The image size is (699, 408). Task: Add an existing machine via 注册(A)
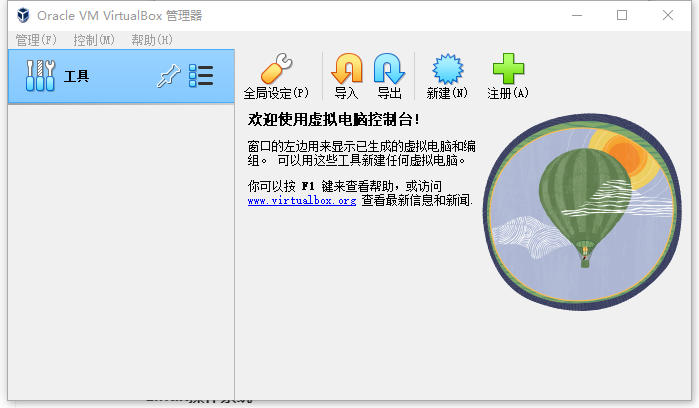(x=508, y=76)
